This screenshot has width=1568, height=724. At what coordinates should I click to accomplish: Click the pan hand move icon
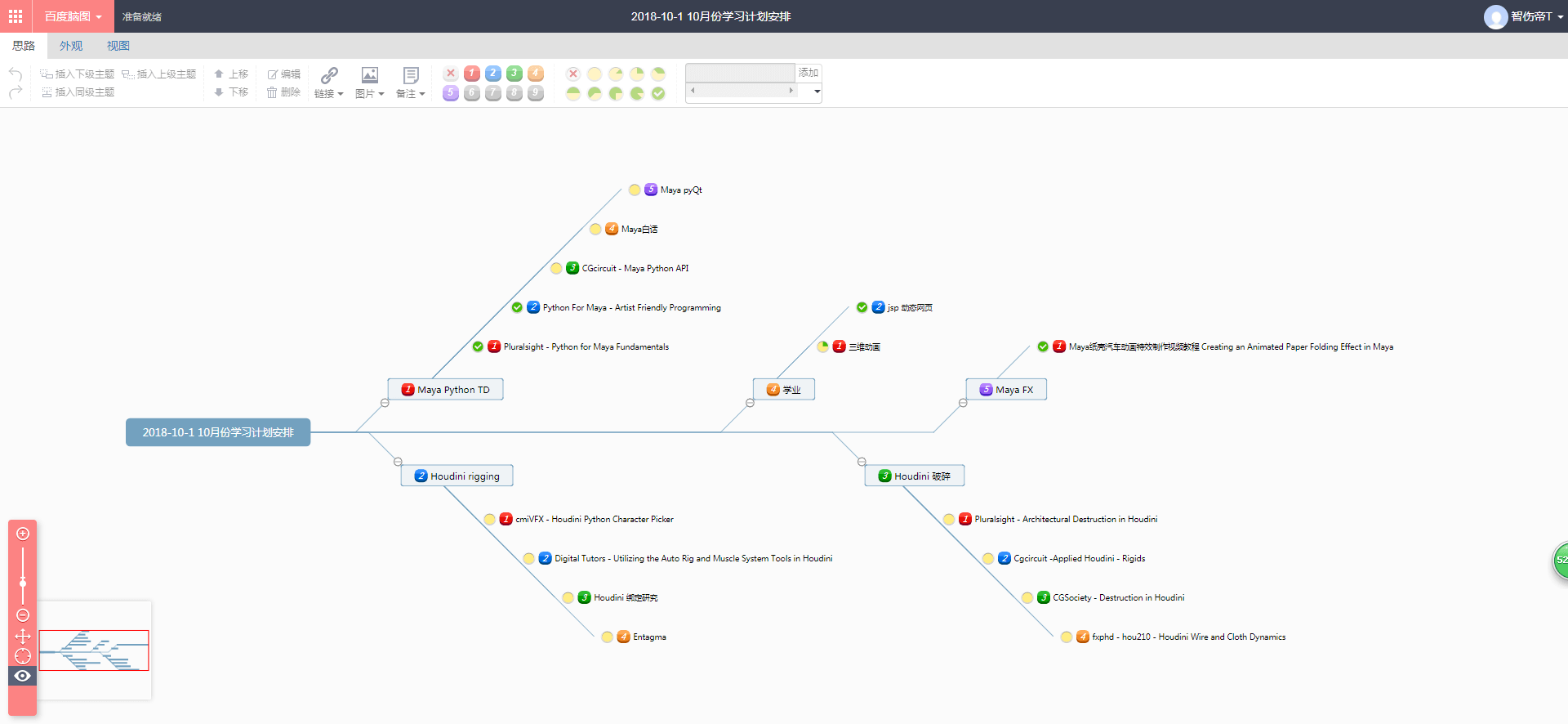point(23,636)
